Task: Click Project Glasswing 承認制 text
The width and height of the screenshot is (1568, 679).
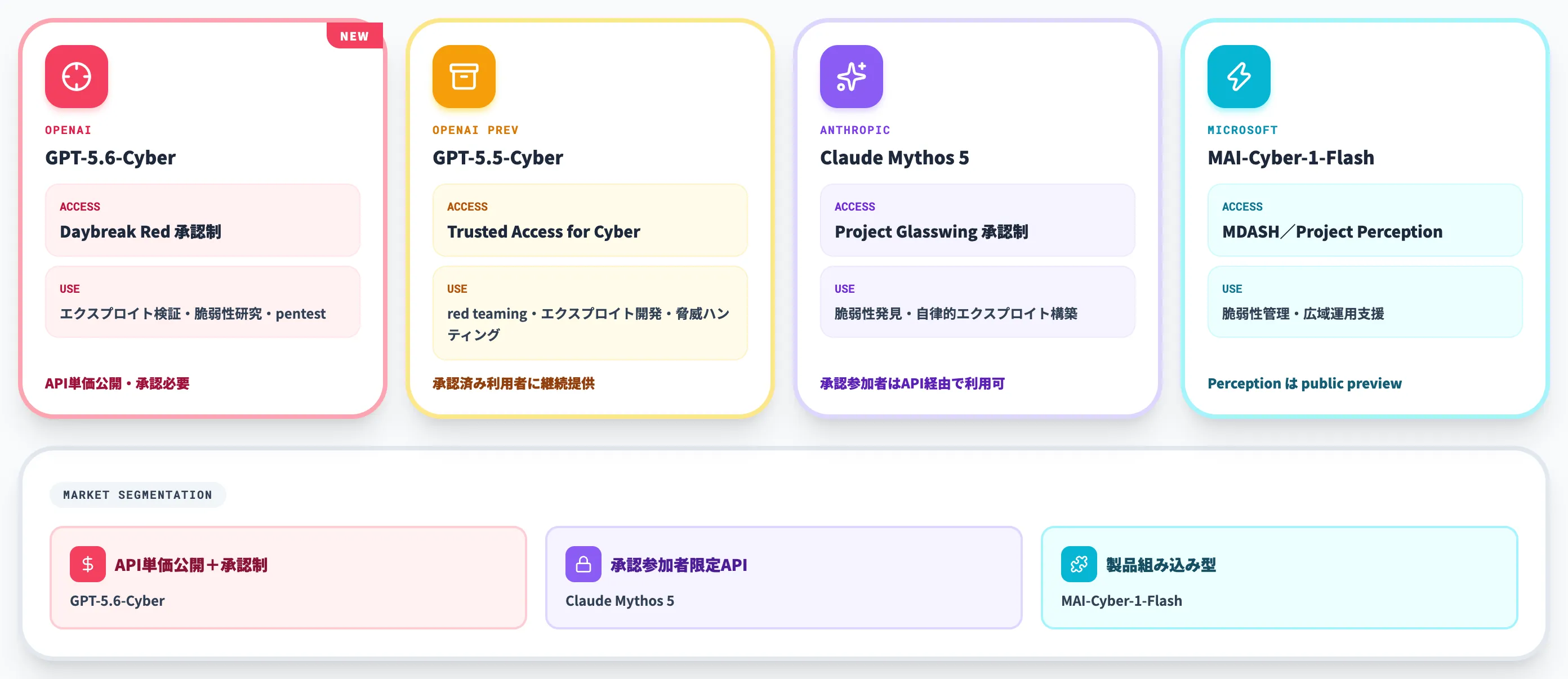Action: [x=932, y=232]
